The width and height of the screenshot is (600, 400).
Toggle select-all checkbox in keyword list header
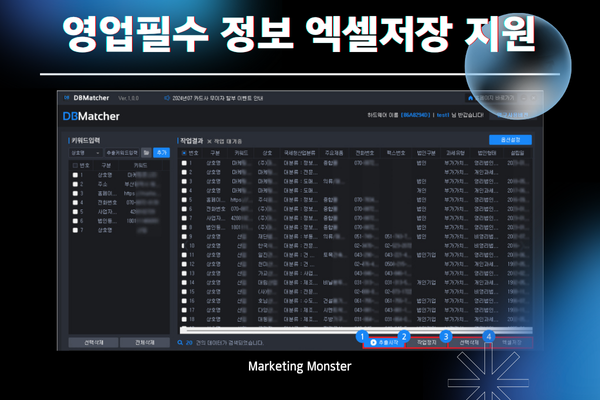pyautogui.click(x=75, y=166)
